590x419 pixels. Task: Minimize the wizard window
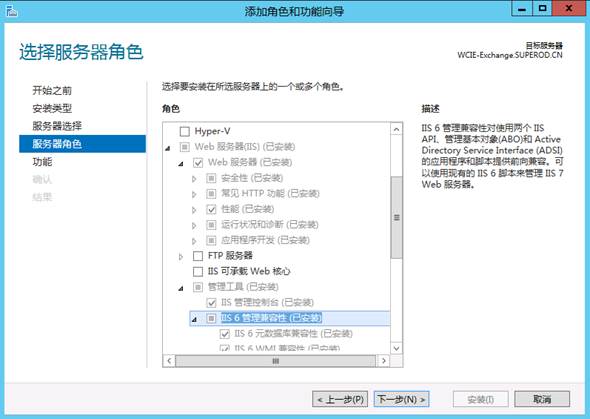pyautogui.click(x=522, y=8)
